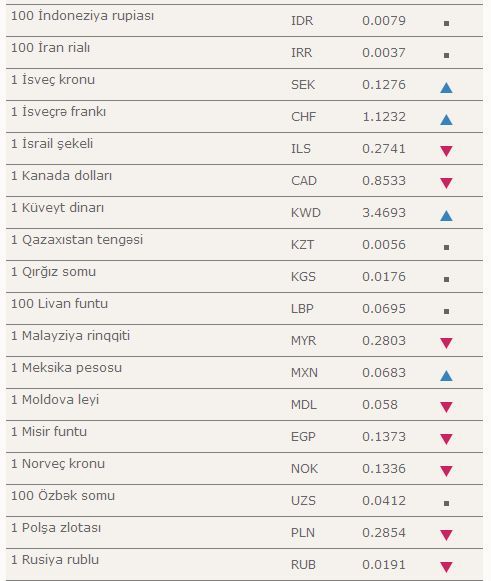The height and width of the screenshot is (581, 491).
Task: Click the down arrow for MYR rate
Action: [446, 343]
